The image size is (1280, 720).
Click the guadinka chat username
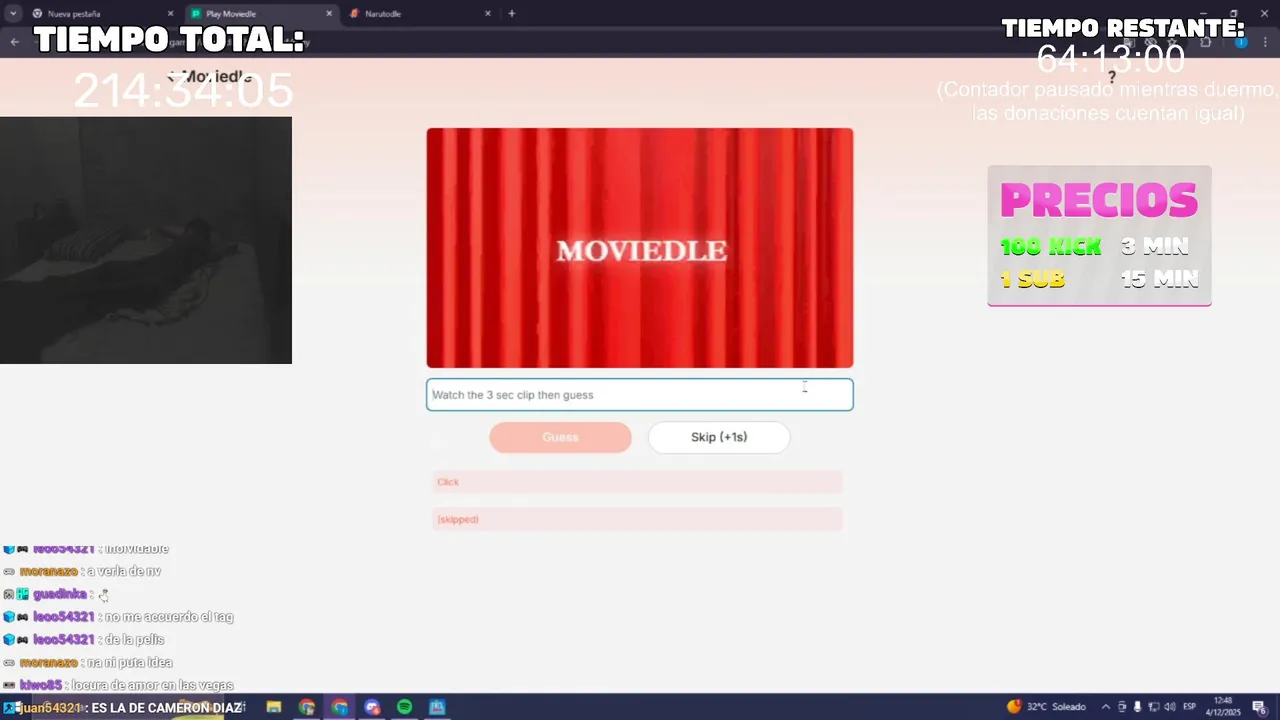tap(60, 594)
